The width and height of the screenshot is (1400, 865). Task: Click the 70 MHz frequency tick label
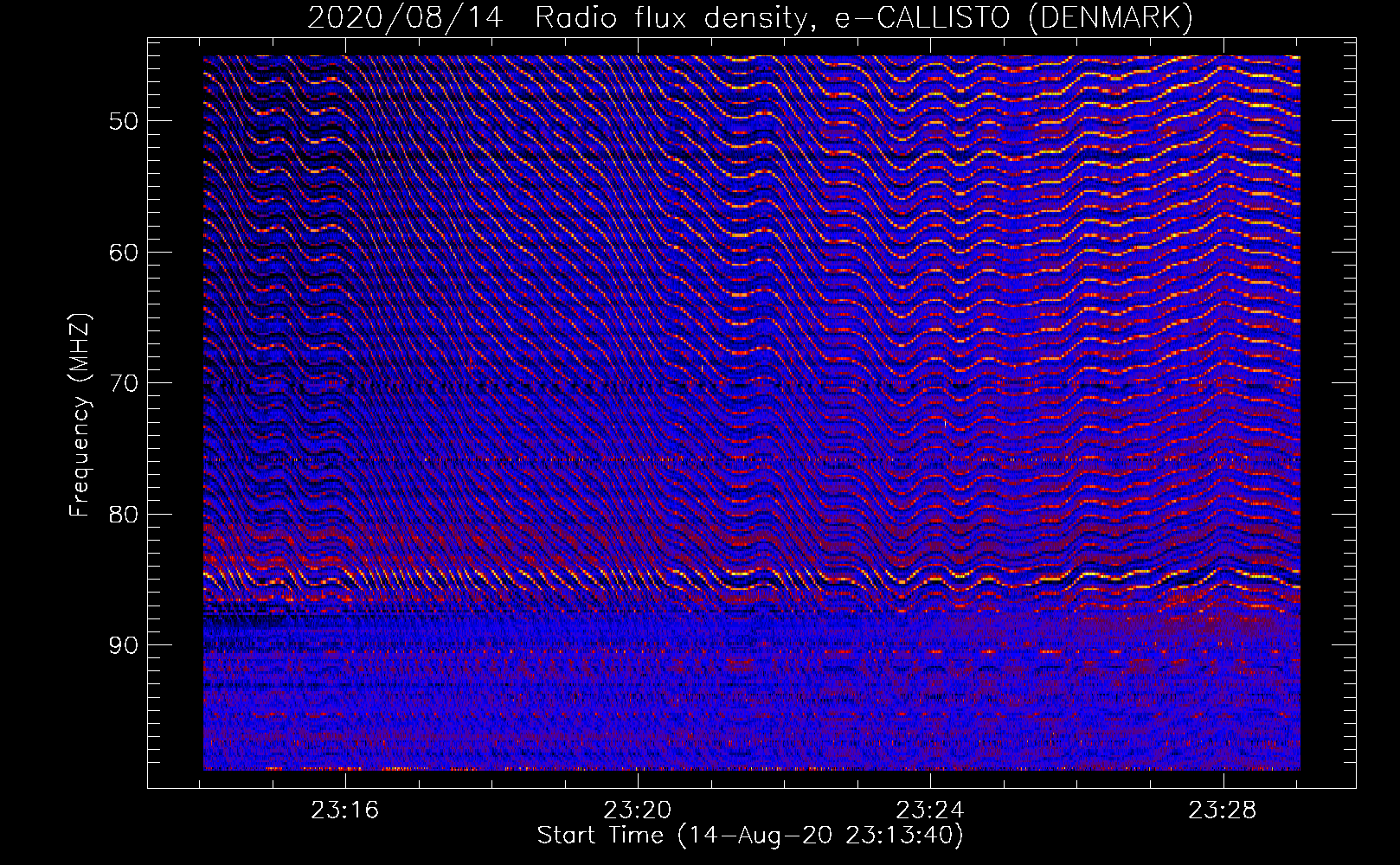click(124, 383)
